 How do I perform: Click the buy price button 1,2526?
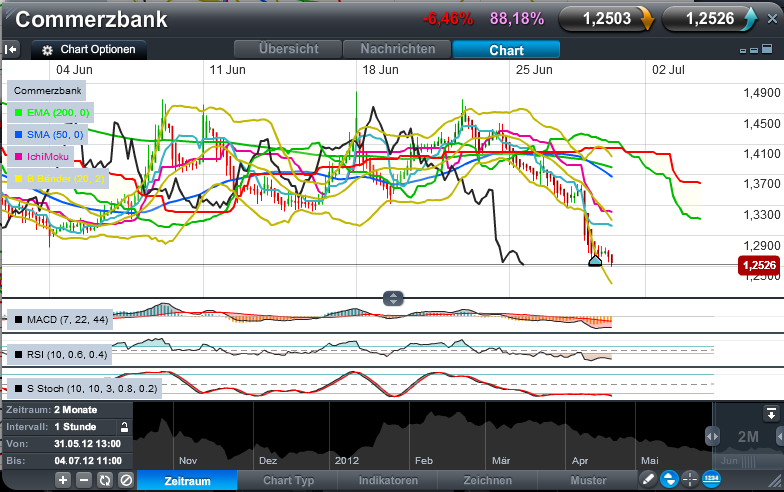[710, 19]
